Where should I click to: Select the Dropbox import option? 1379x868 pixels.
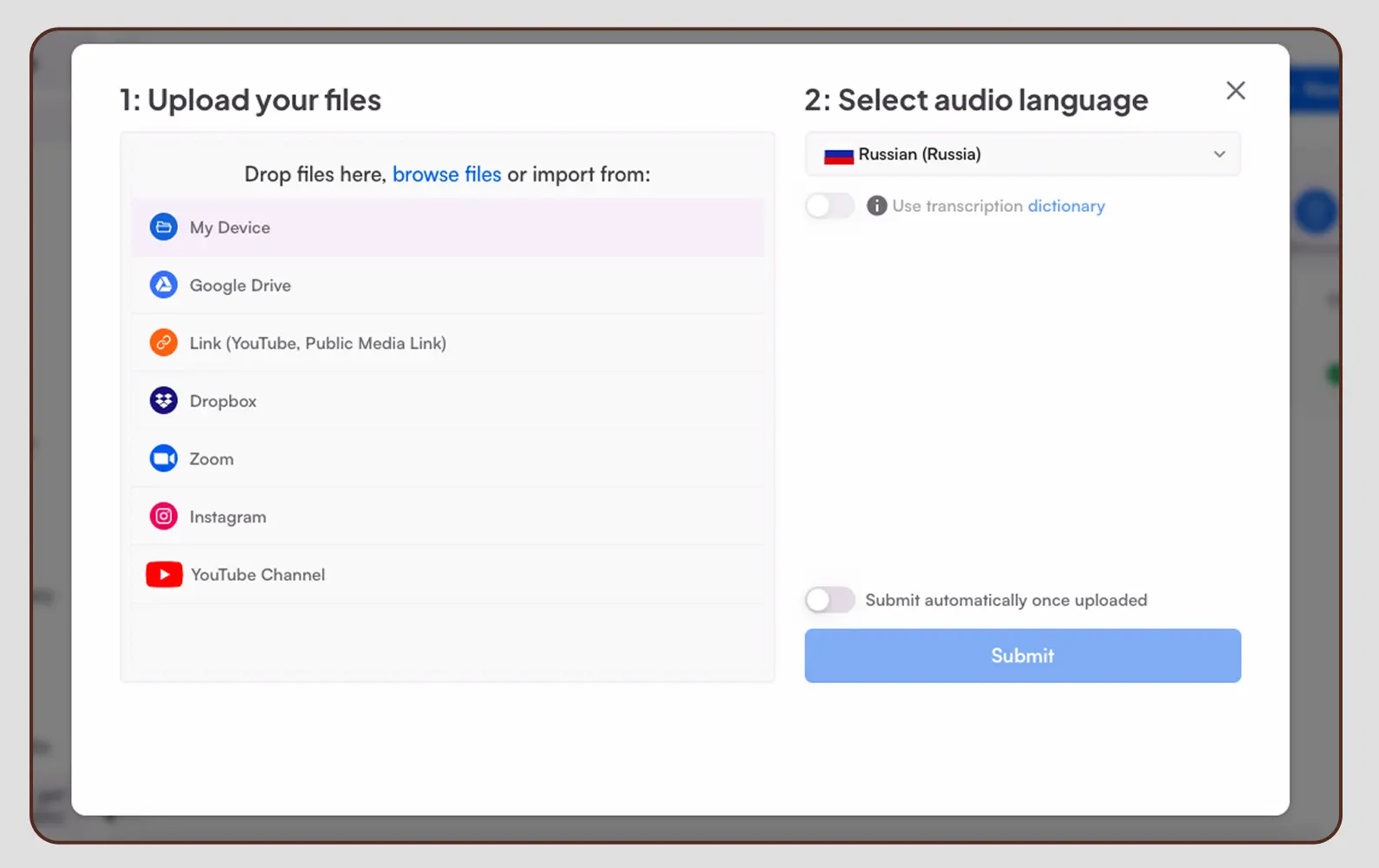[x=223, y=401]
